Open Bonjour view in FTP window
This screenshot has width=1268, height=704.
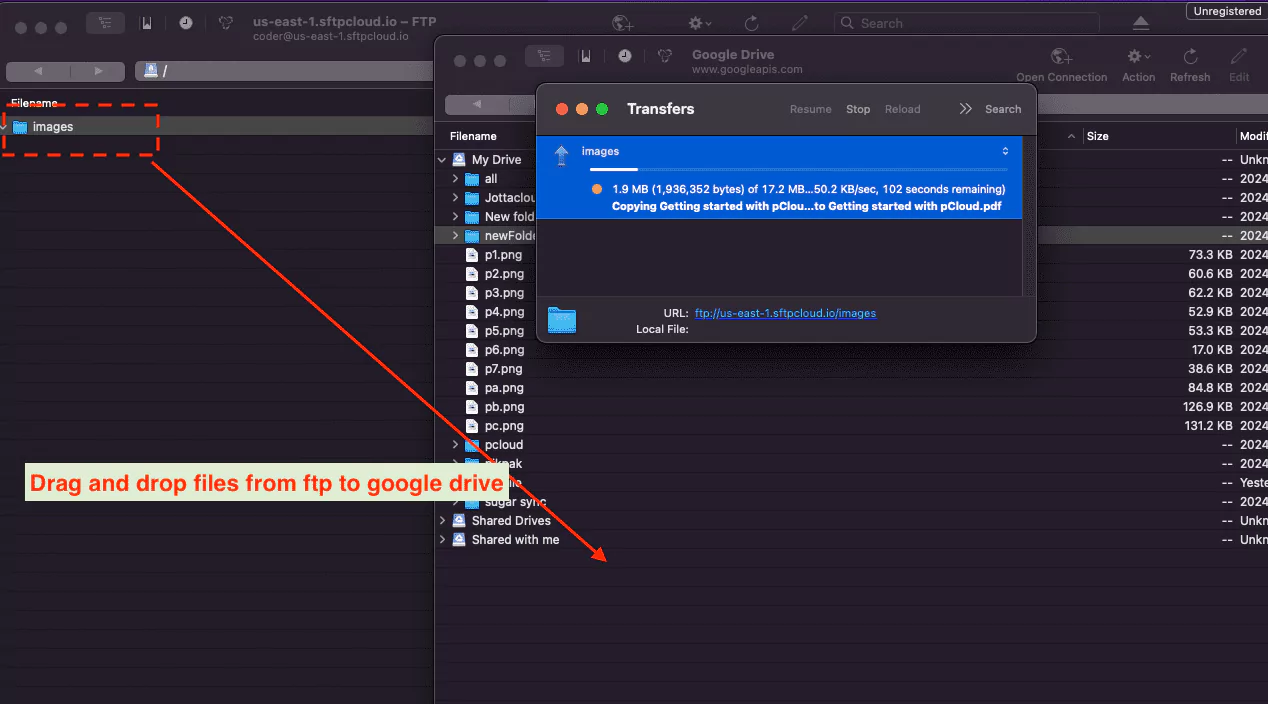[226, 23]
